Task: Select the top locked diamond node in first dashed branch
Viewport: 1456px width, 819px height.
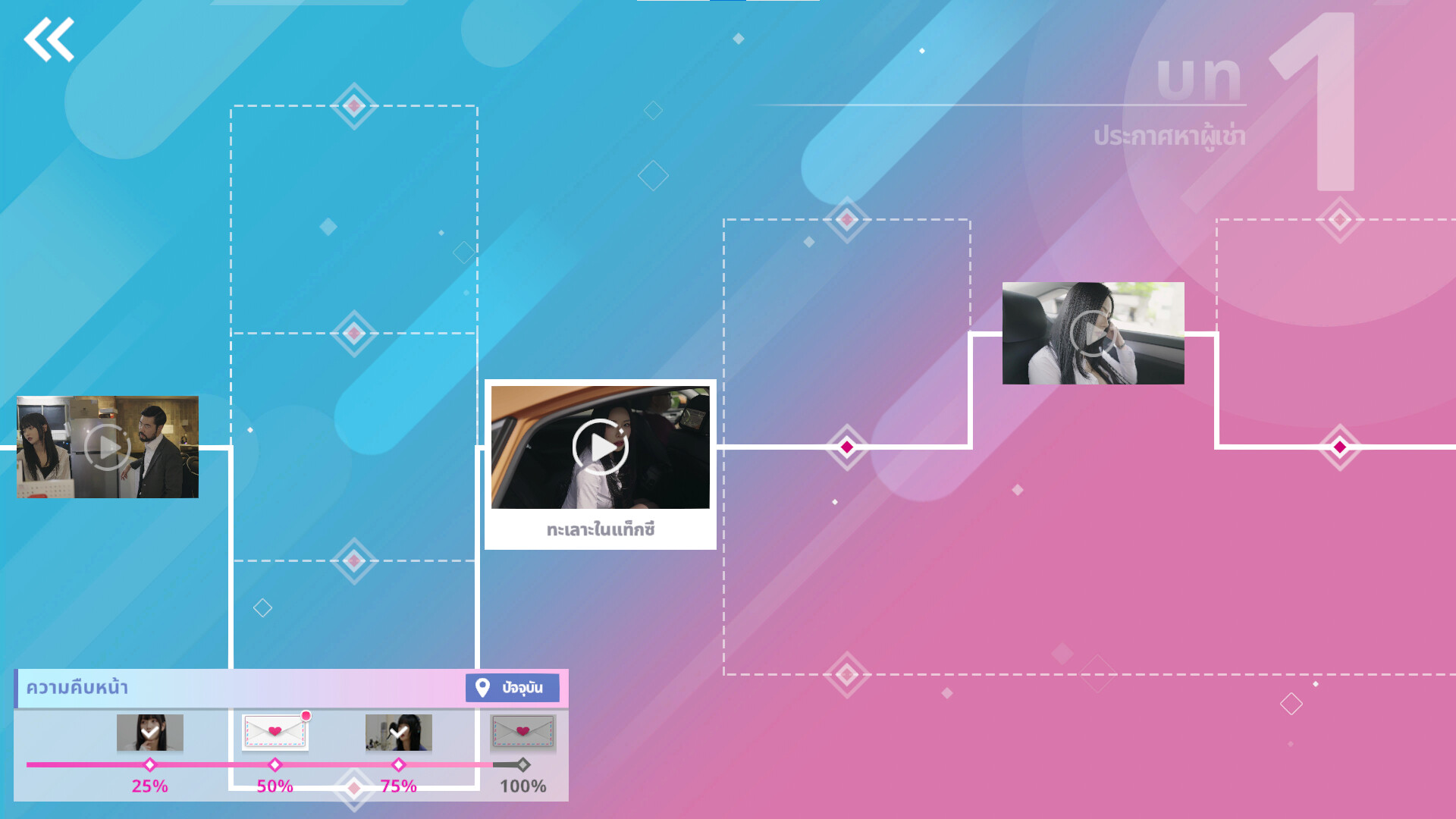Action: pyautogui.click(x=354, y=106)
